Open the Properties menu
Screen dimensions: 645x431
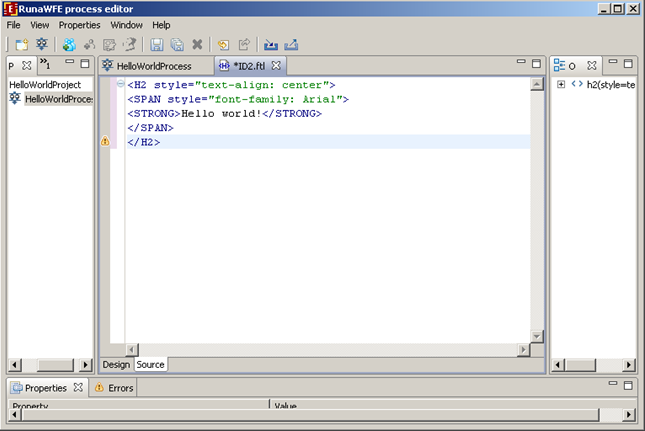click(x=79, y=24)
